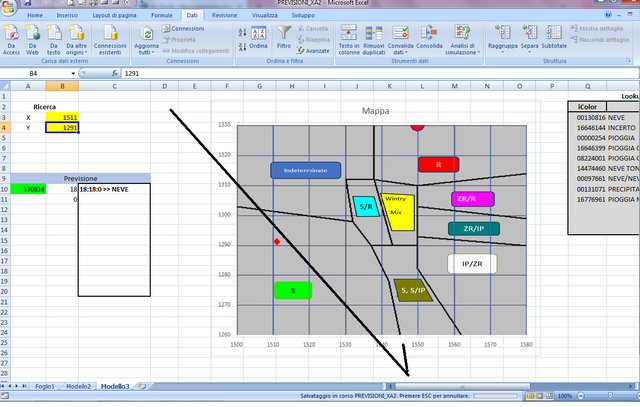The width and height of the screenshot is (640, 407).
Task: Click Aggiorna tutti refresh button
Action: tap(146, 40)
